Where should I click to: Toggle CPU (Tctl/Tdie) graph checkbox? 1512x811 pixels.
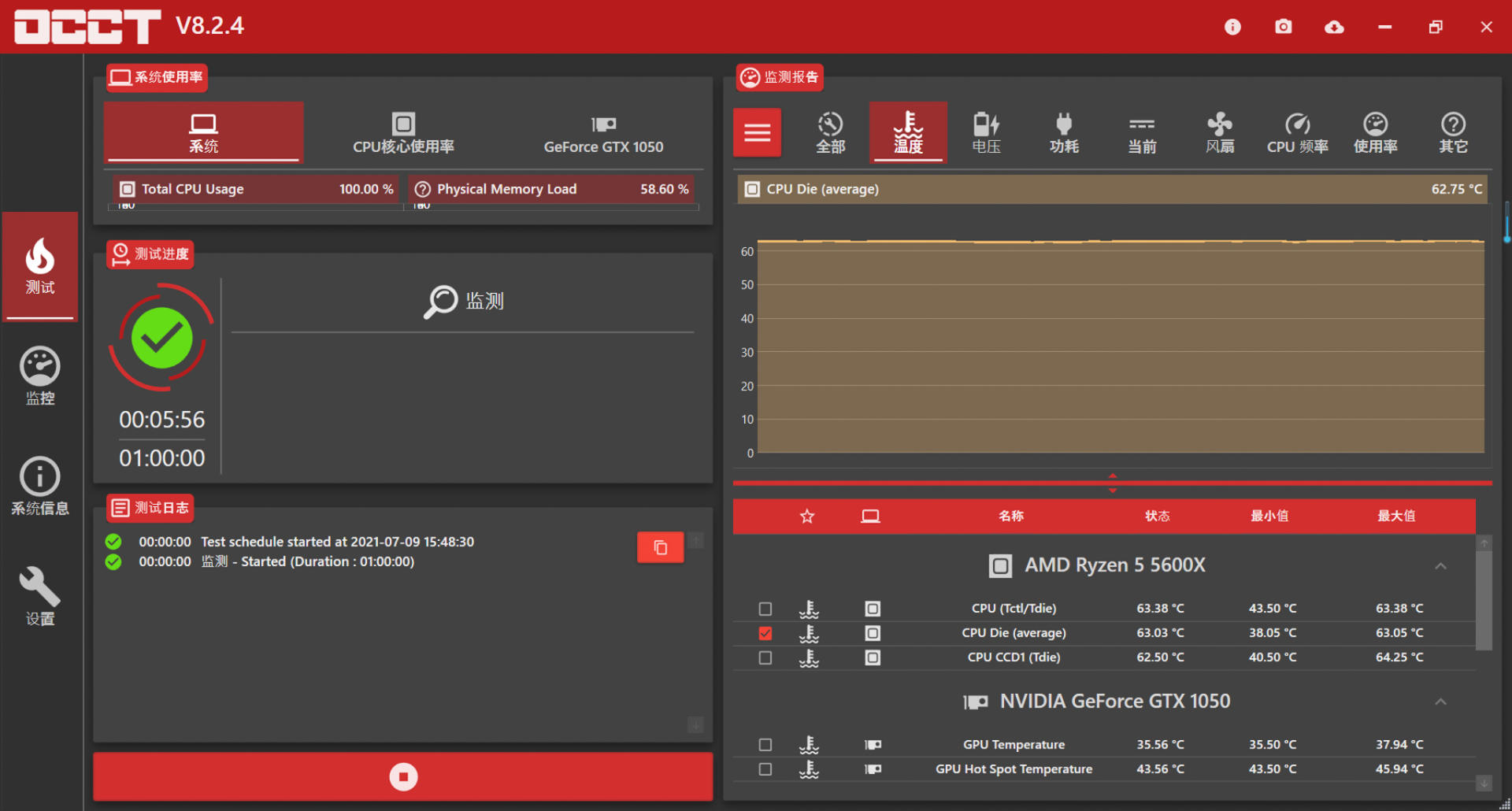[765, 609]
